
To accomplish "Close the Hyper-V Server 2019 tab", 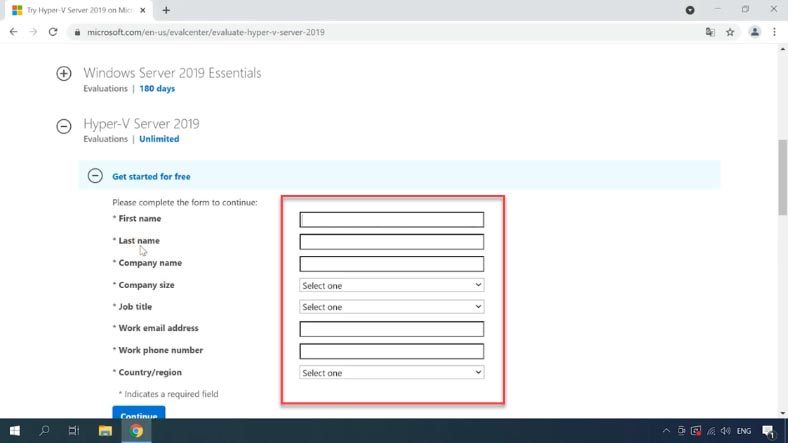I will (143, 10).
